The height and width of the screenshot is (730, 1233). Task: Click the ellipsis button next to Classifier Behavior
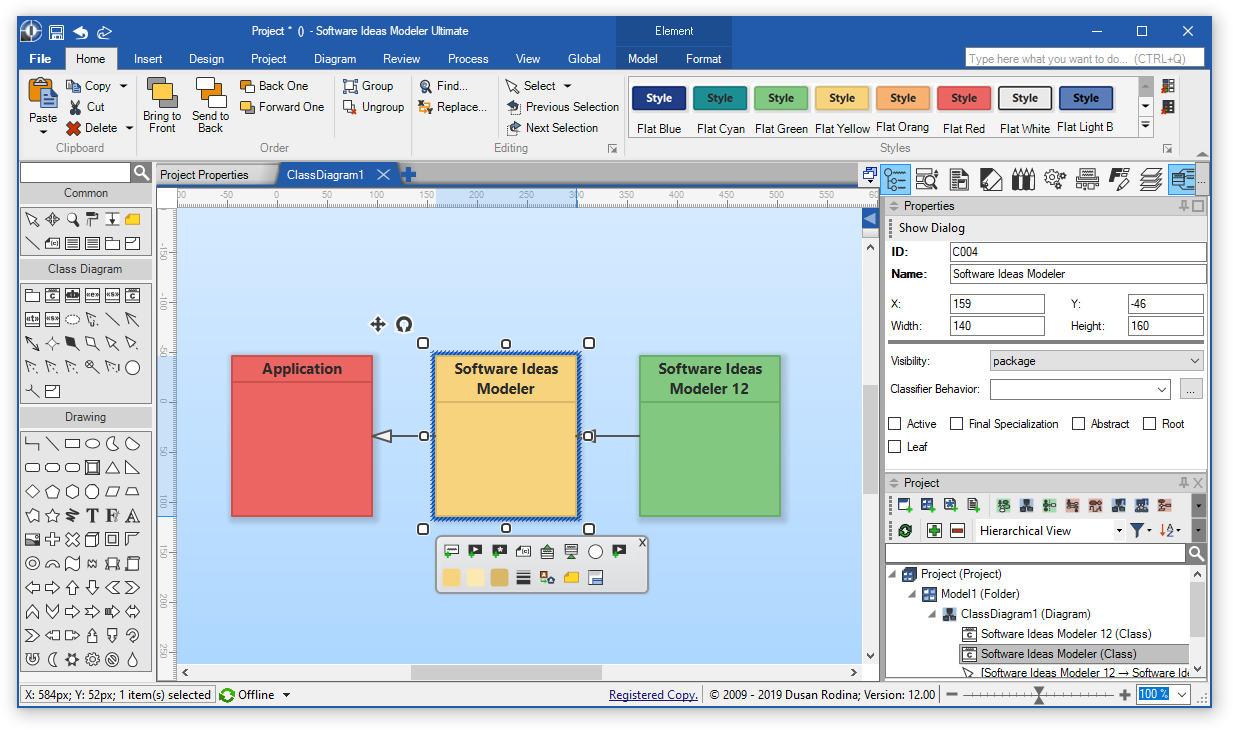(1189, 390)
